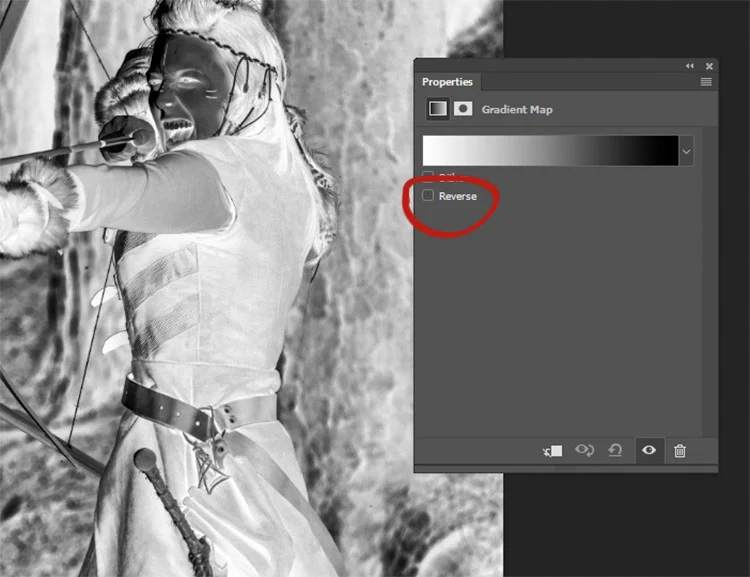
Task: Toggle the Dither checkbox
Action: click(428, 176)
